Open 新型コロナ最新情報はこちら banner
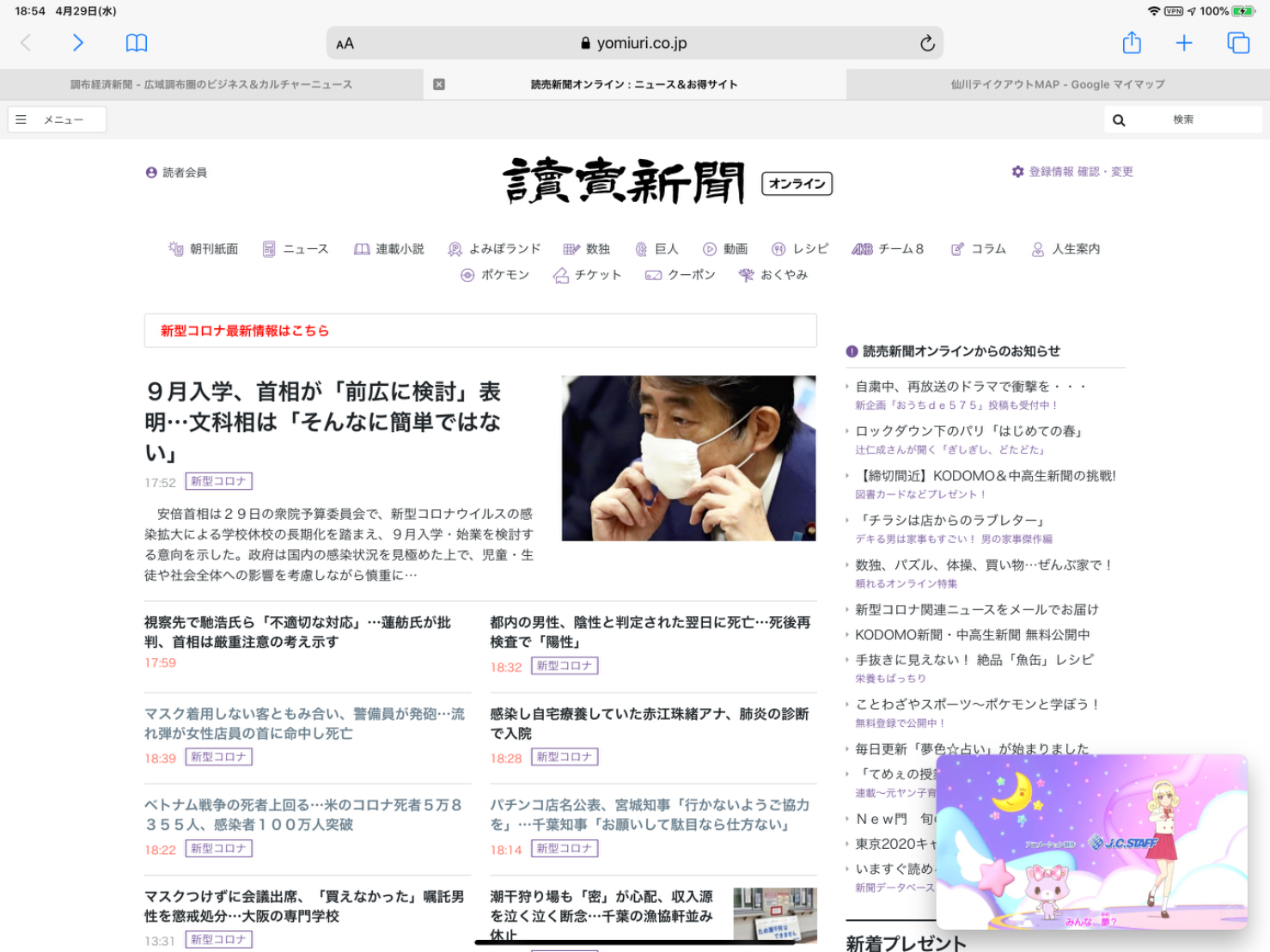 480,331
